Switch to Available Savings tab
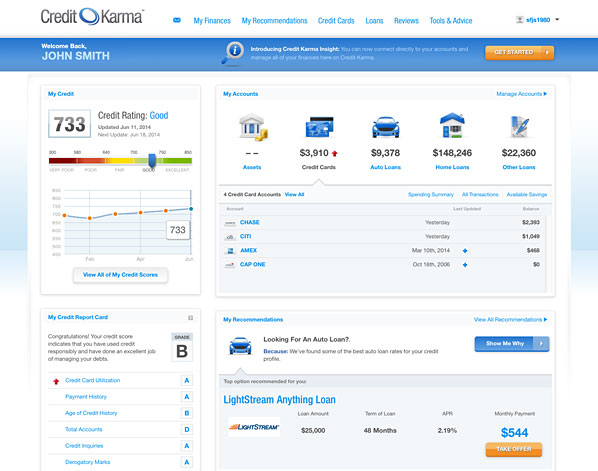The height and width of the screenshot is (471, 598). click(x=527, y=195)
